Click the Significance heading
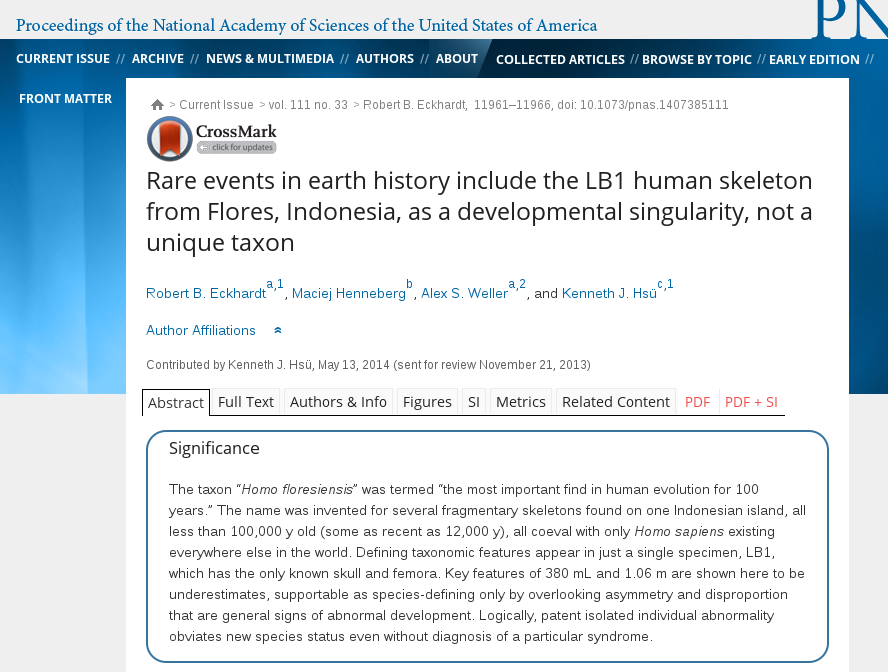888x672 pixels. click(214, 448)
